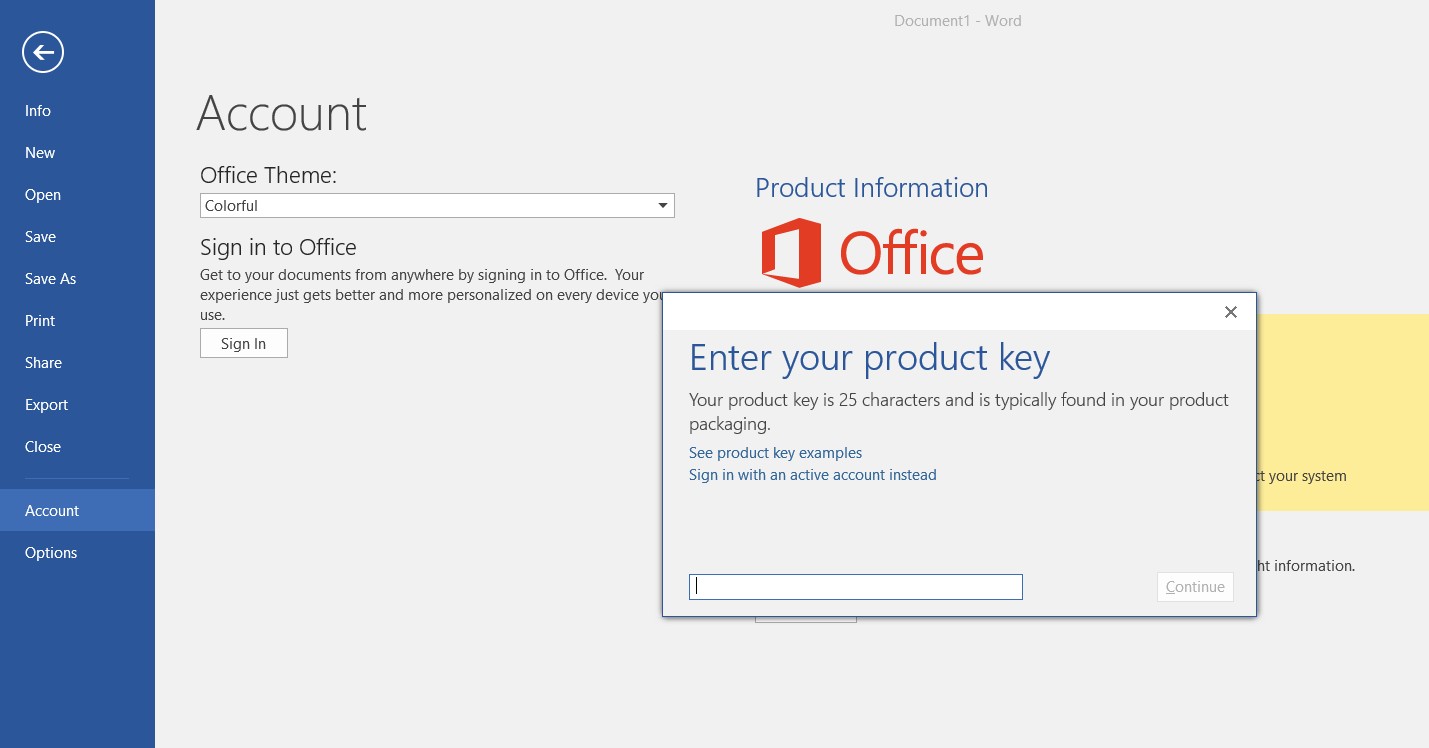Click Save in the left sidebar

click(x=40, y=236)
